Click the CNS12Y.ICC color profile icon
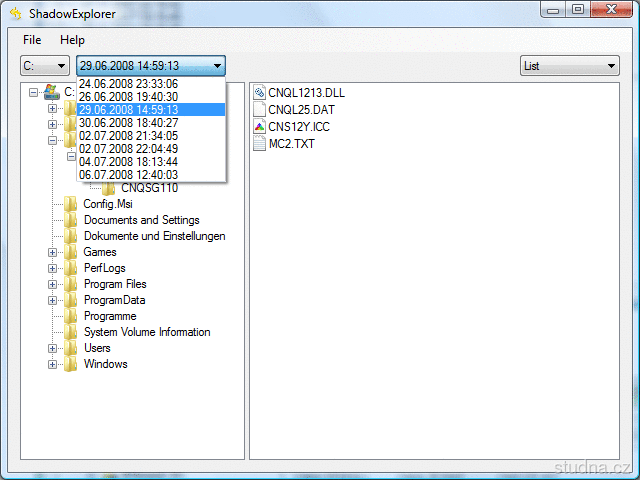 click(259, 127)
